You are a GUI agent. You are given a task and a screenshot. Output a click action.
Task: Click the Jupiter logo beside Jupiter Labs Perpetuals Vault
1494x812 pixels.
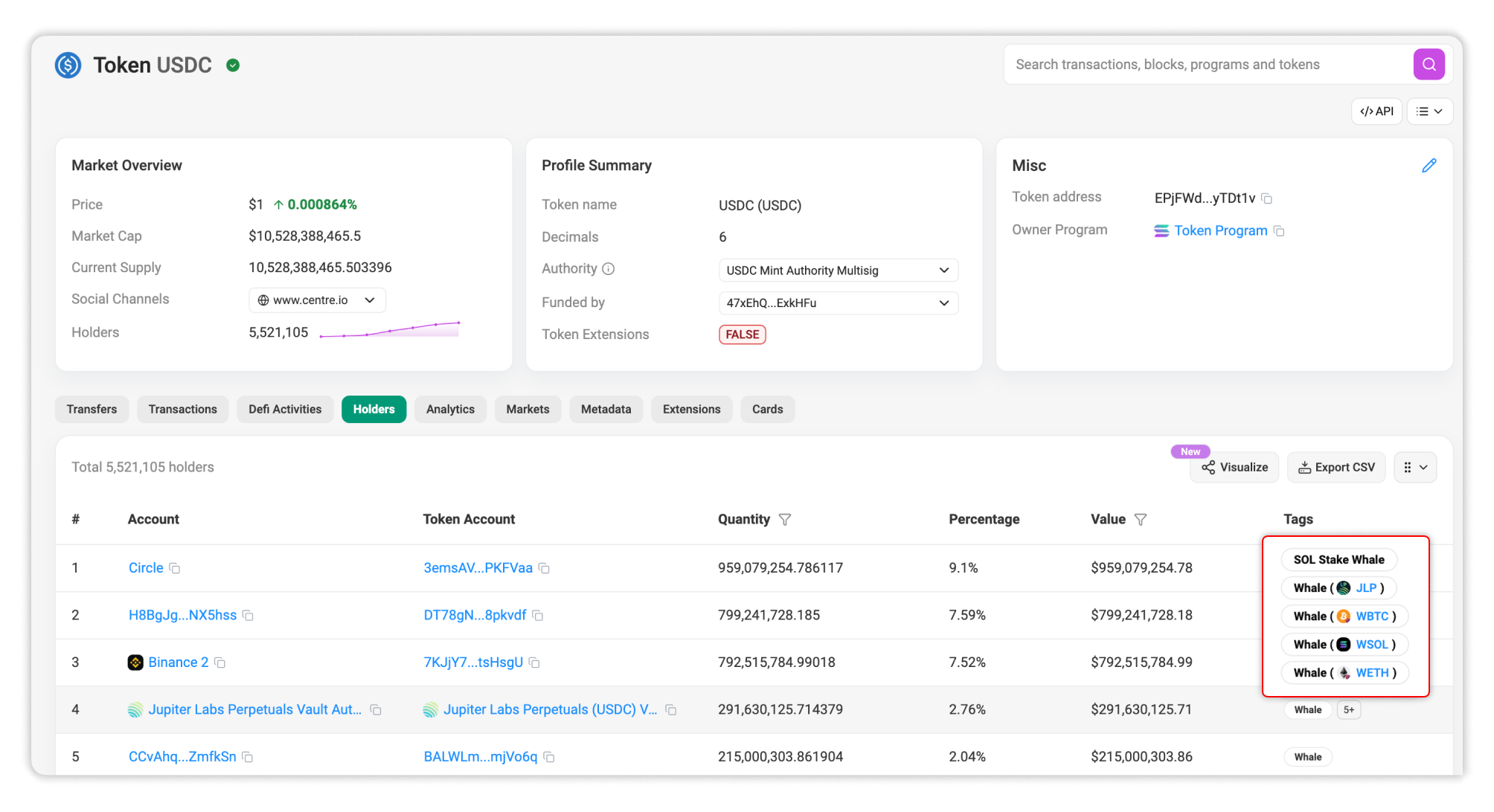[x=135, y=709]
